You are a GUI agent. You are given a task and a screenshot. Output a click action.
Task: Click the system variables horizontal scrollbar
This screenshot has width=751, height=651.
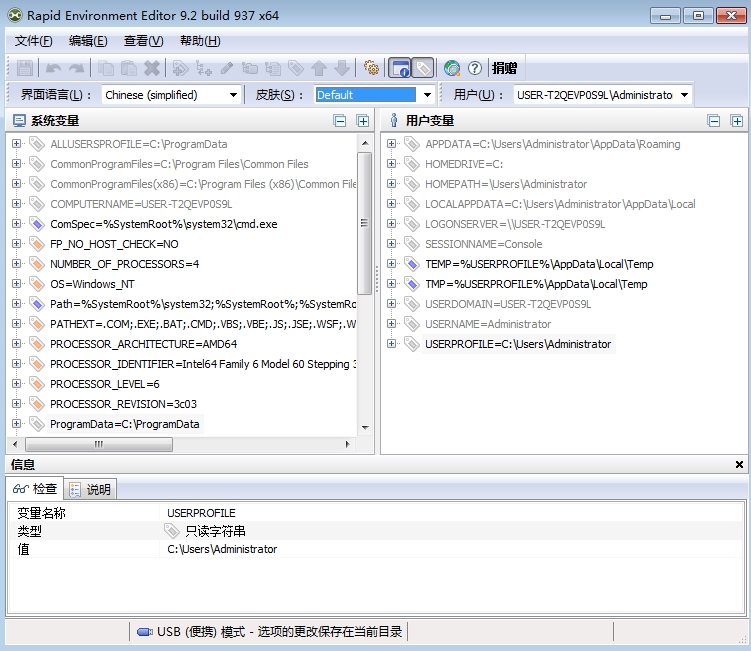coord(180,444)
